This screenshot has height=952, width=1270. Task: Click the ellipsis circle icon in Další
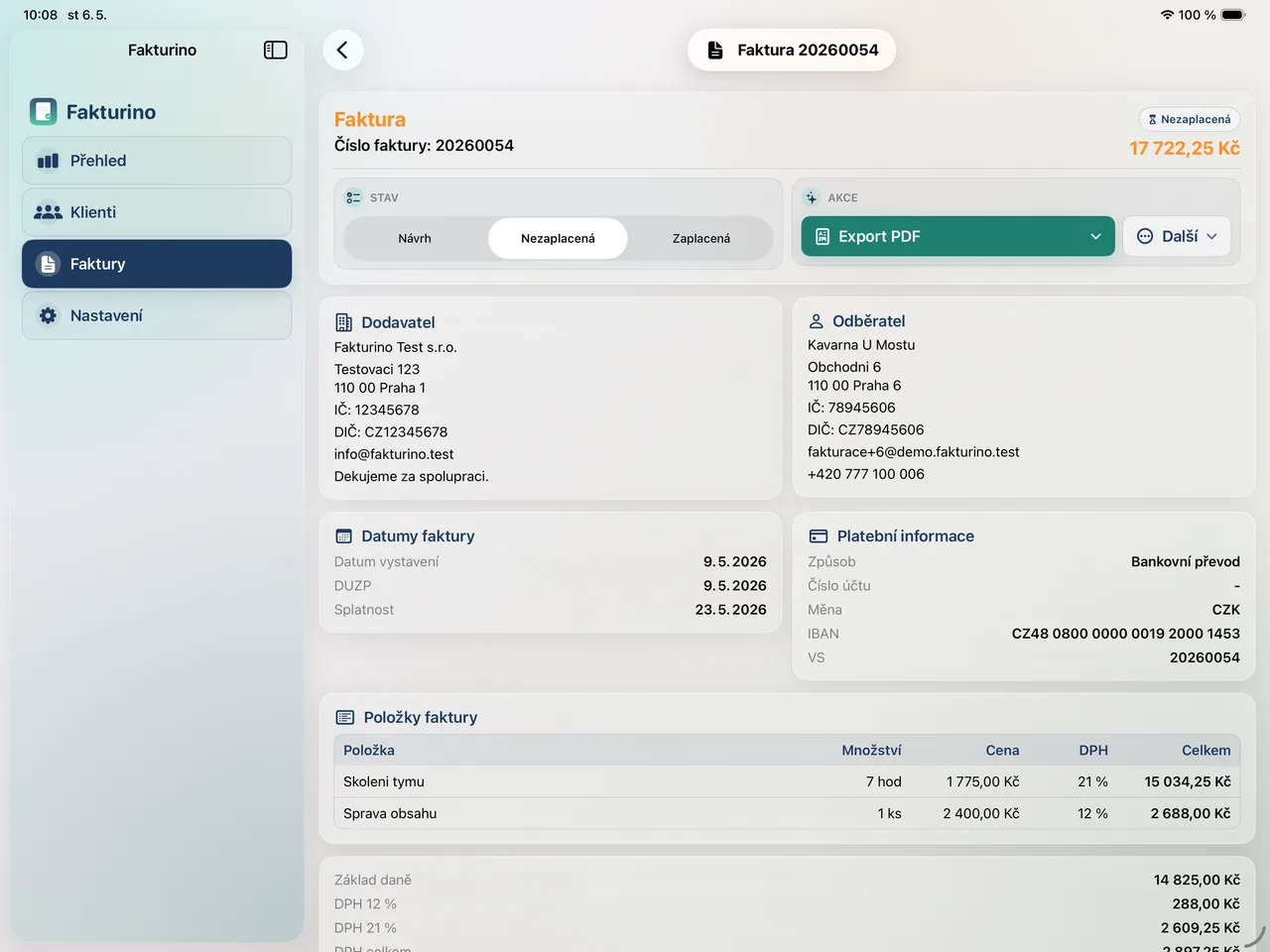click(1145, 236)
